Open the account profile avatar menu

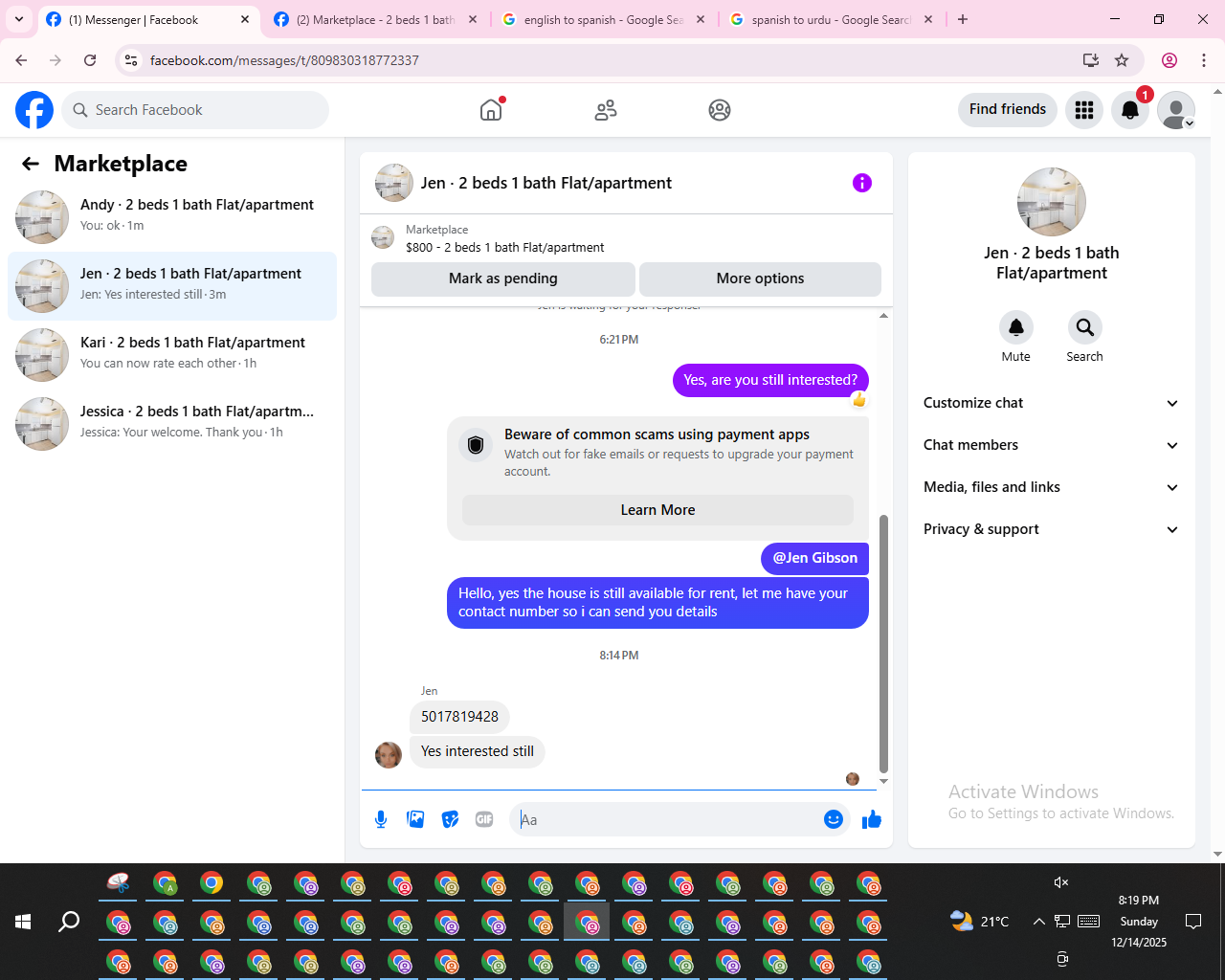click(x=1176, y=110)
